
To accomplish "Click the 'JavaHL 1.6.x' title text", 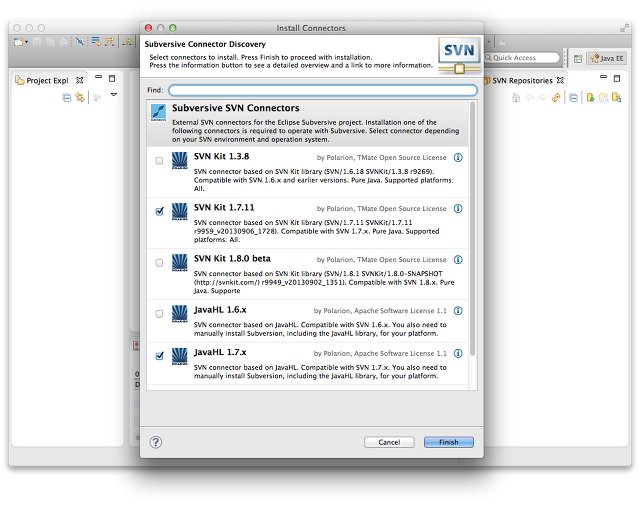I will click(220, 310).
